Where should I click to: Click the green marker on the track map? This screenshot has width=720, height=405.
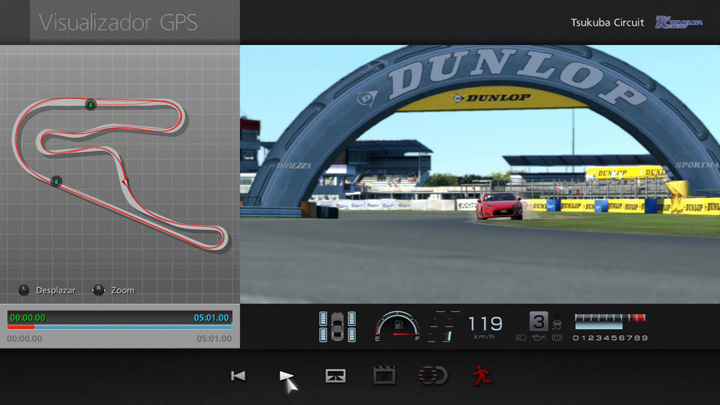click(x=90, y=103)
